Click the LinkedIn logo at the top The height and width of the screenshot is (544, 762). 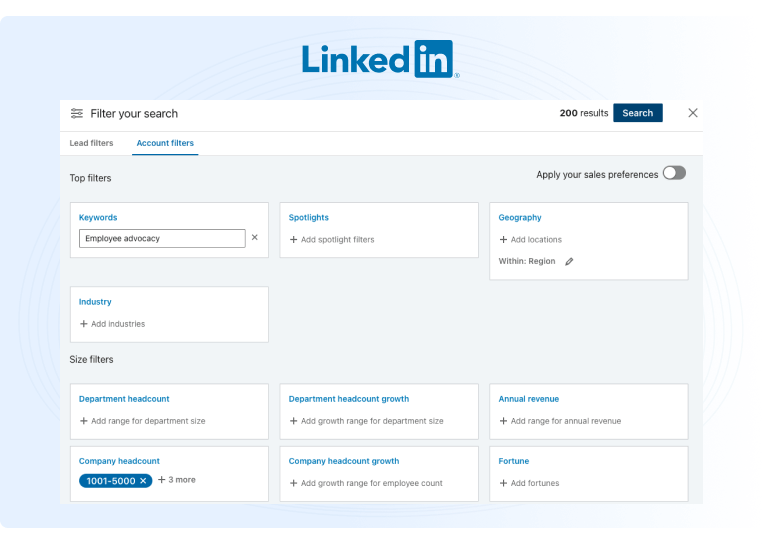click(380, 59)
